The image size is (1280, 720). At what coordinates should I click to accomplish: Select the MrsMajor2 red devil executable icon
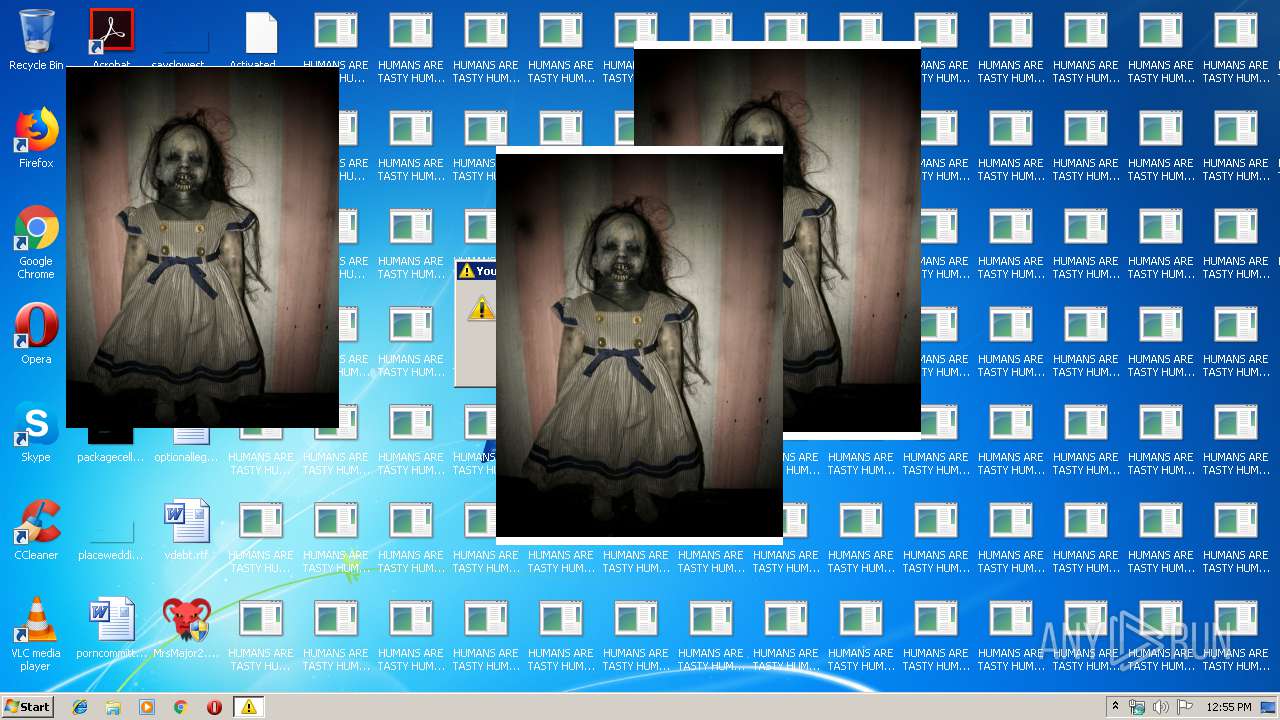pyautogui.click(x=186, y=628)
